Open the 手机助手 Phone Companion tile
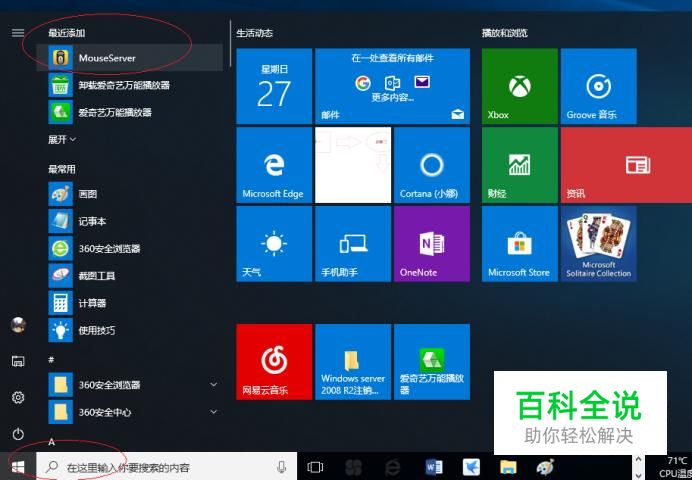The width and height of the screenshot is (692, 480). [x=353, y=244]
